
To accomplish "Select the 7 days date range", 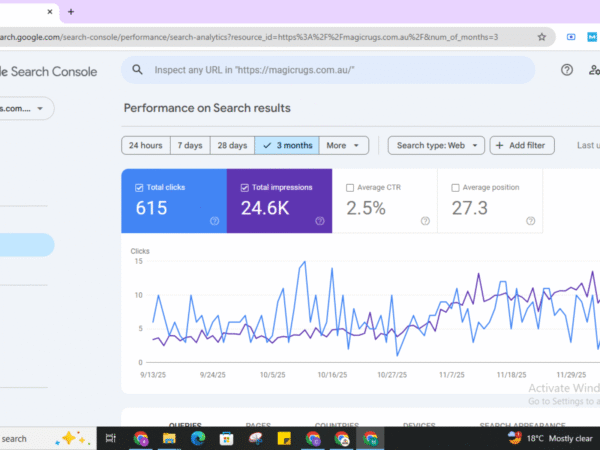I will [x=190, y=145].
